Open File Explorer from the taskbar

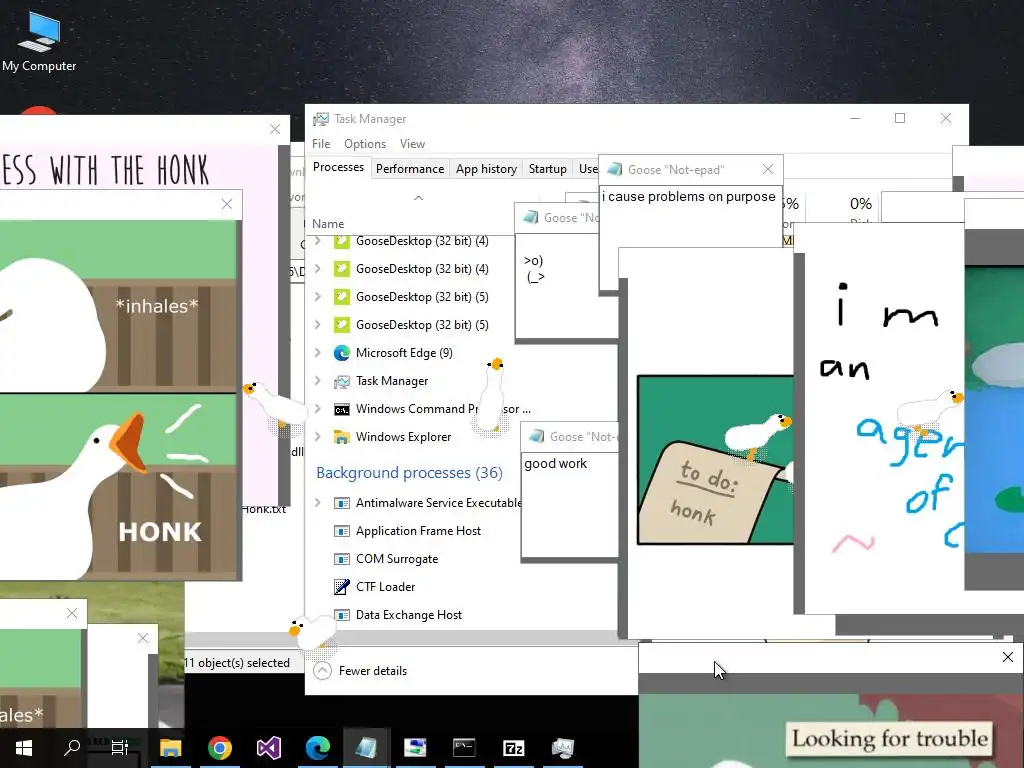pos(170,748)
